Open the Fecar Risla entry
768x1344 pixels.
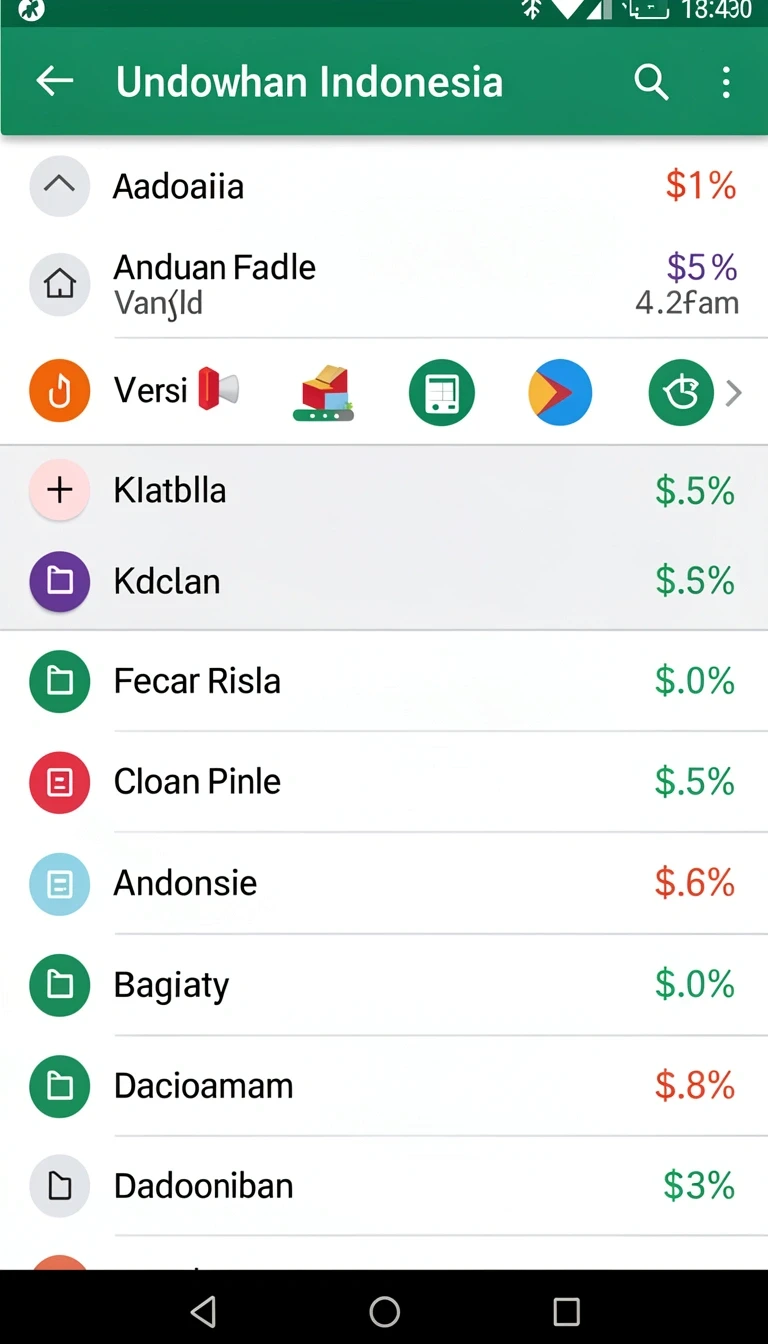pos(384,681)
